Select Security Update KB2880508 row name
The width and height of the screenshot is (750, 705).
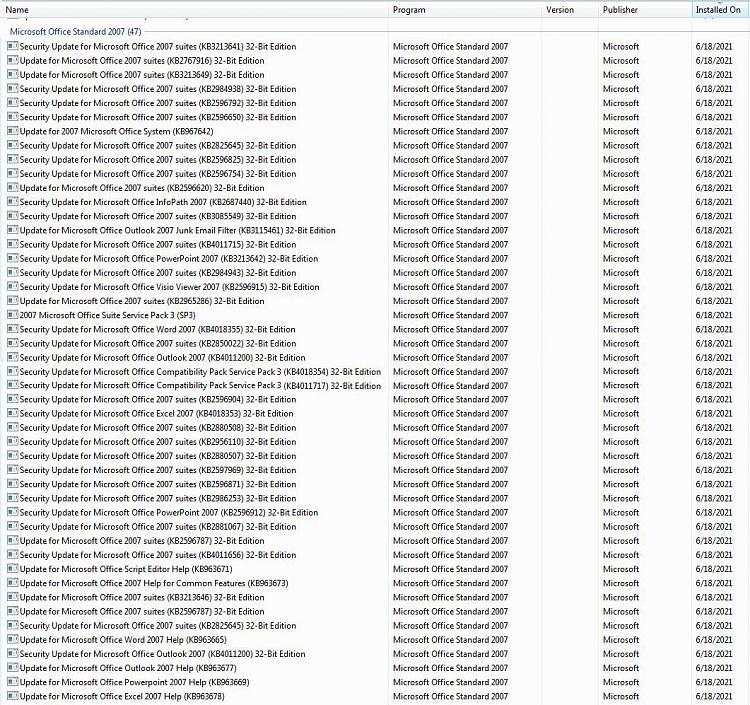(x=158, y=428)
